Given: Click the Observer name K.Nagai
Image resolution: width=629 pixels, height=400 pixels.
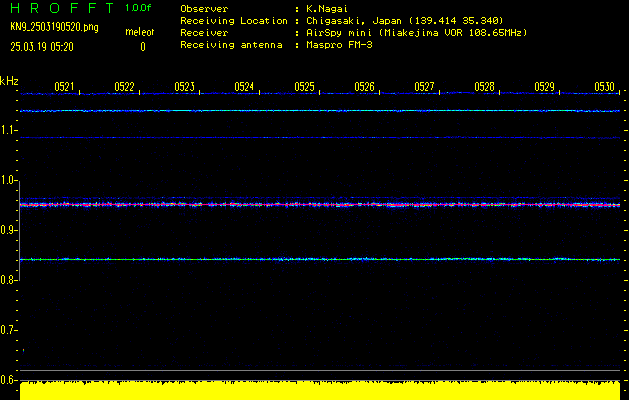Looking at the screenshot, I should coord(327,8).
